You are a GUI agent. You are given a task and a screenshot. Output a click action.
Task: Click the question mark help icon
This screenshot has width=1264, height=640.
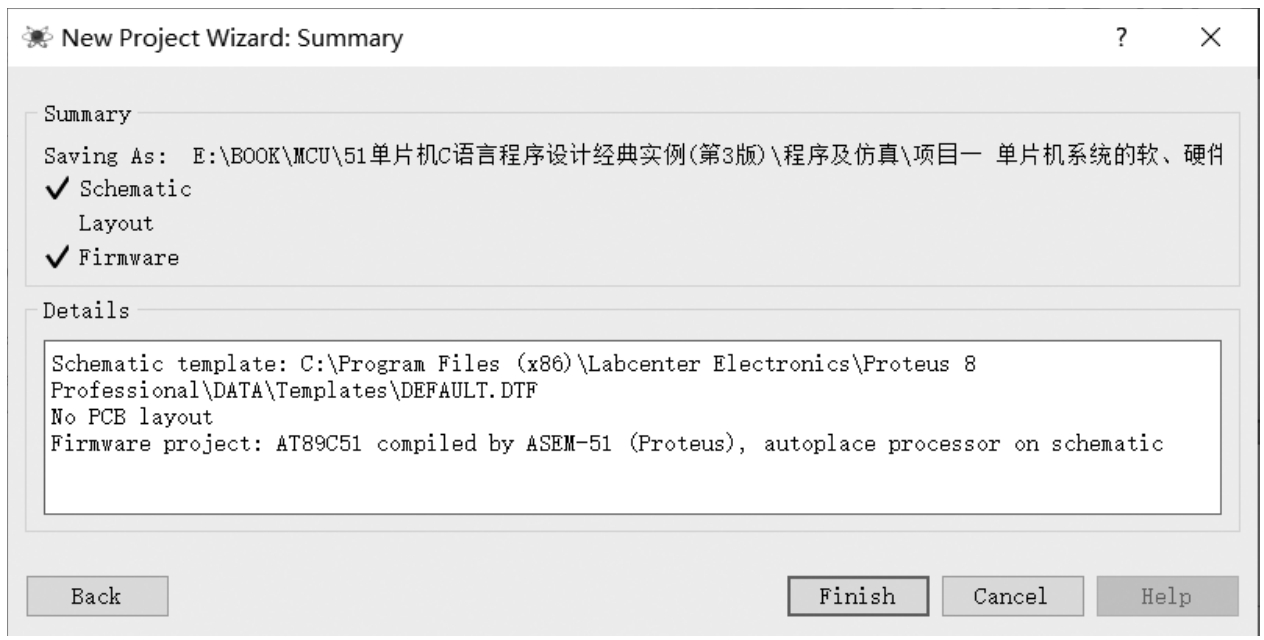coord(1122,37)
